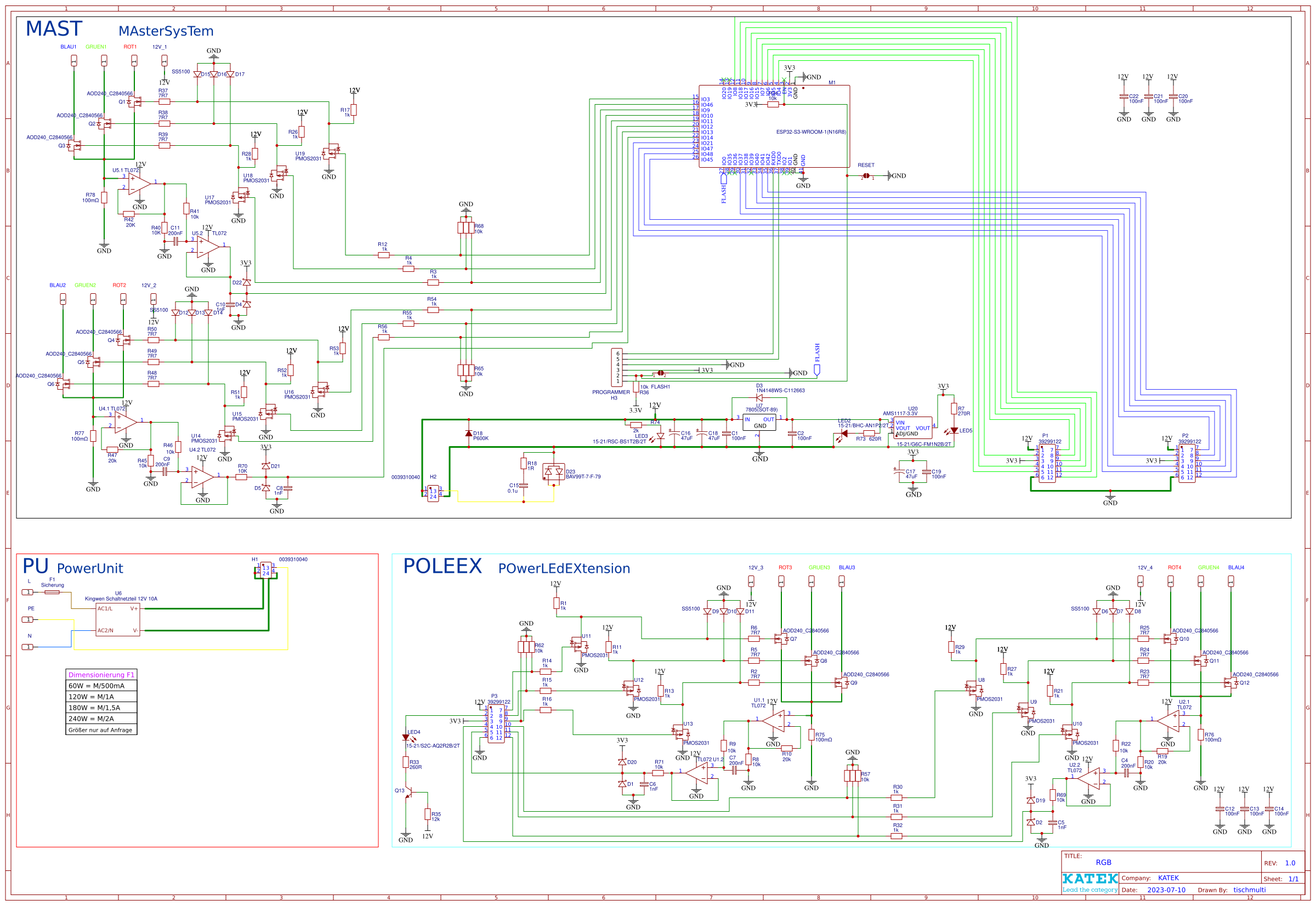The height and width of the screenshot is (906, 1316).
Task: Click the F1 Sicherung fuse symbol
Action: click(x=52, y=592)
